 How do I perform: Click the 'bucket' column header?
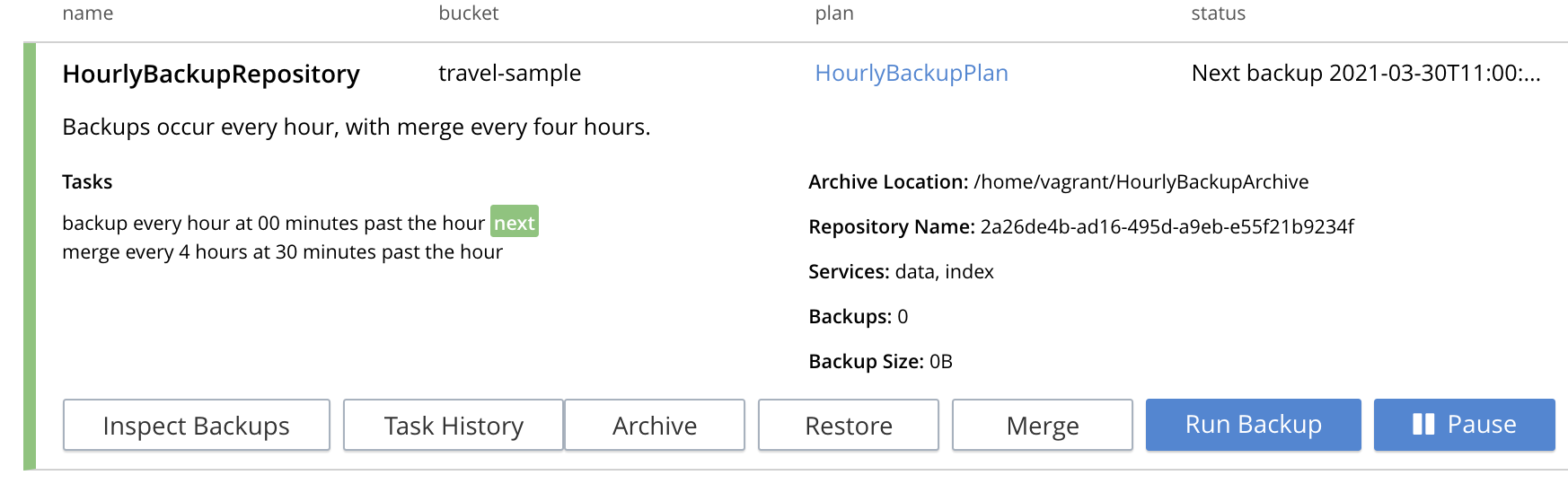468,13
